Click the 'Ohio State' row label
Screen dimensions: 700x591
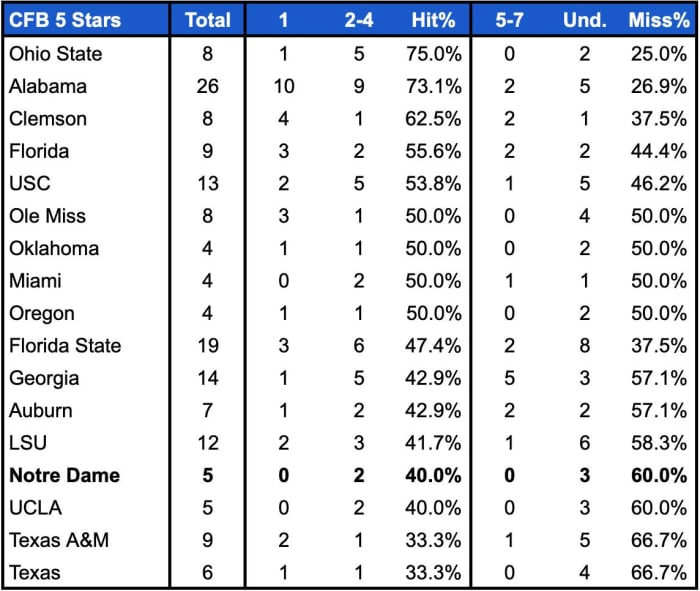pyautogui.click(x=56, y=53)
